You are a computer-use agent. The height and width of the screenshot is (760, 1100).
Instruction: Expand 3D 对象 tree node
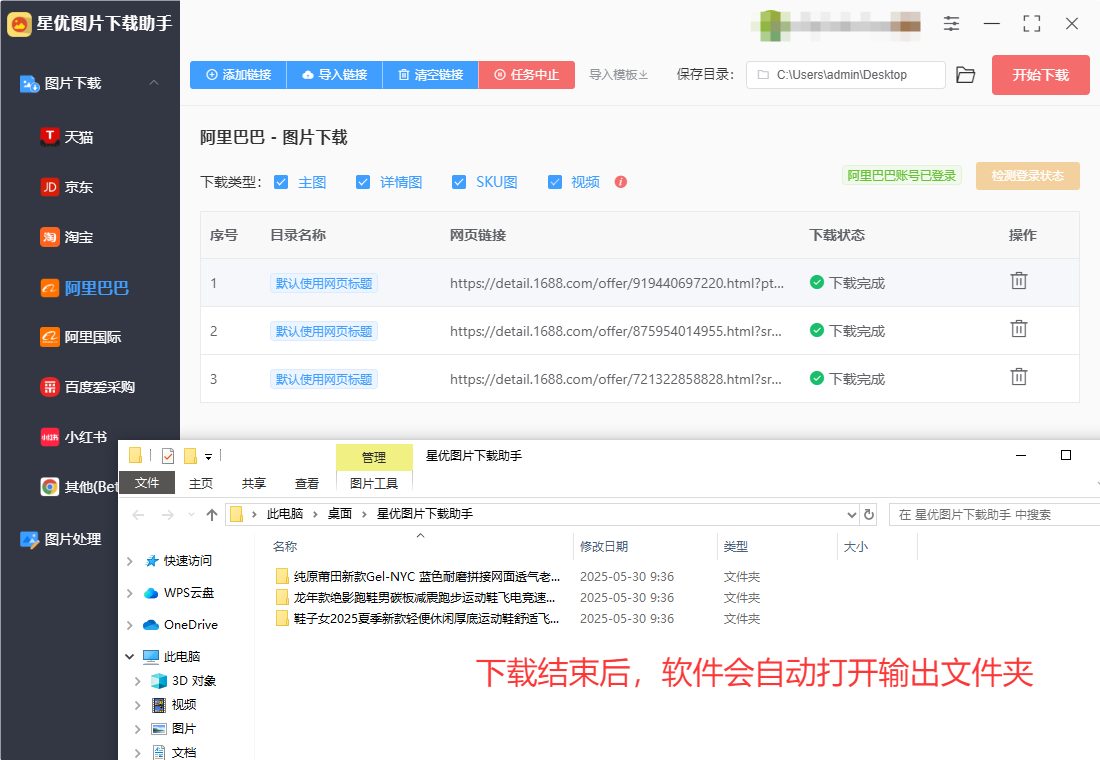click(x=138, y=681)
